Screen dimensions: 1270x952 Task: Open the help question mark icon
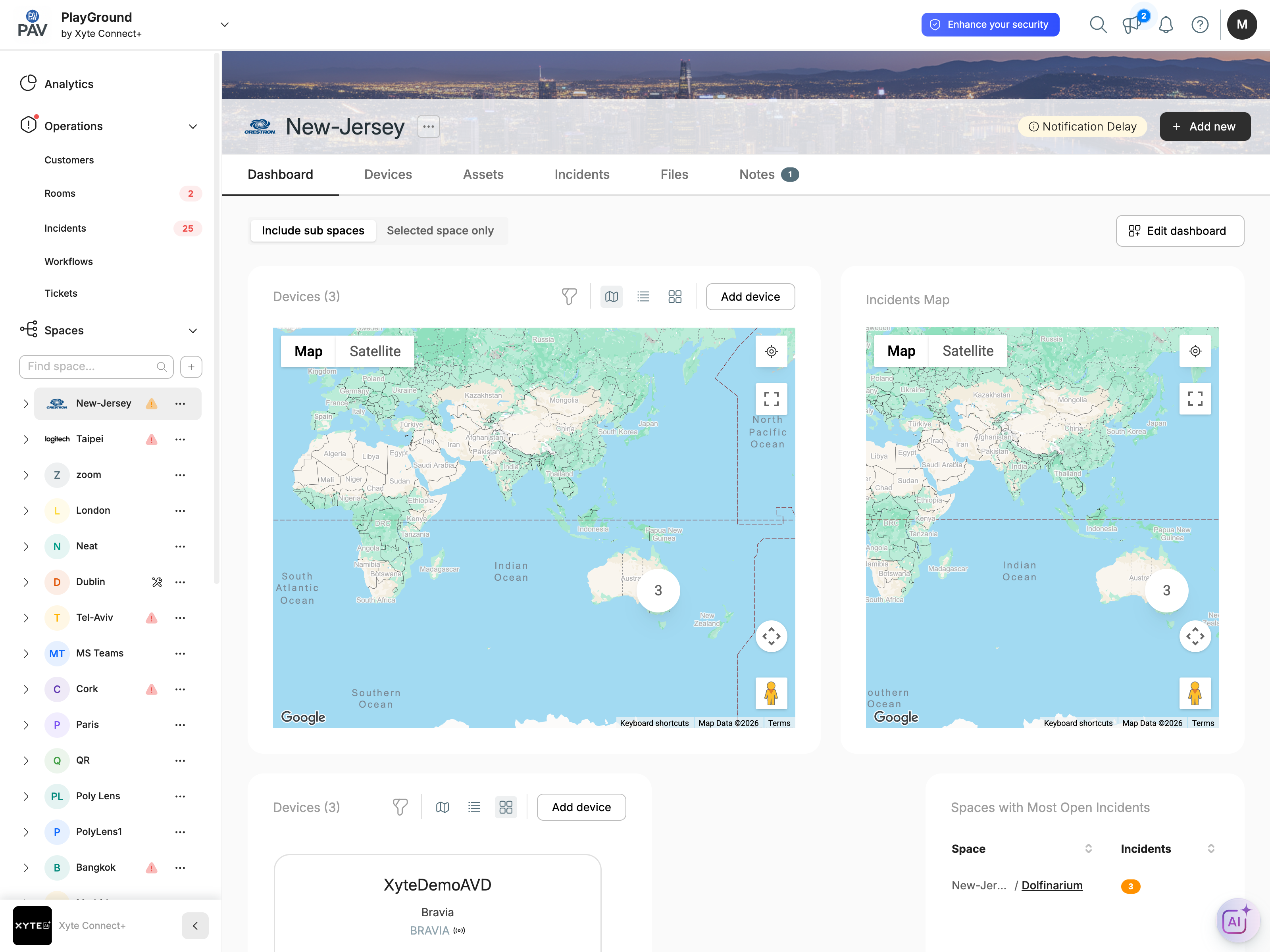click(x=1200, y=25)
